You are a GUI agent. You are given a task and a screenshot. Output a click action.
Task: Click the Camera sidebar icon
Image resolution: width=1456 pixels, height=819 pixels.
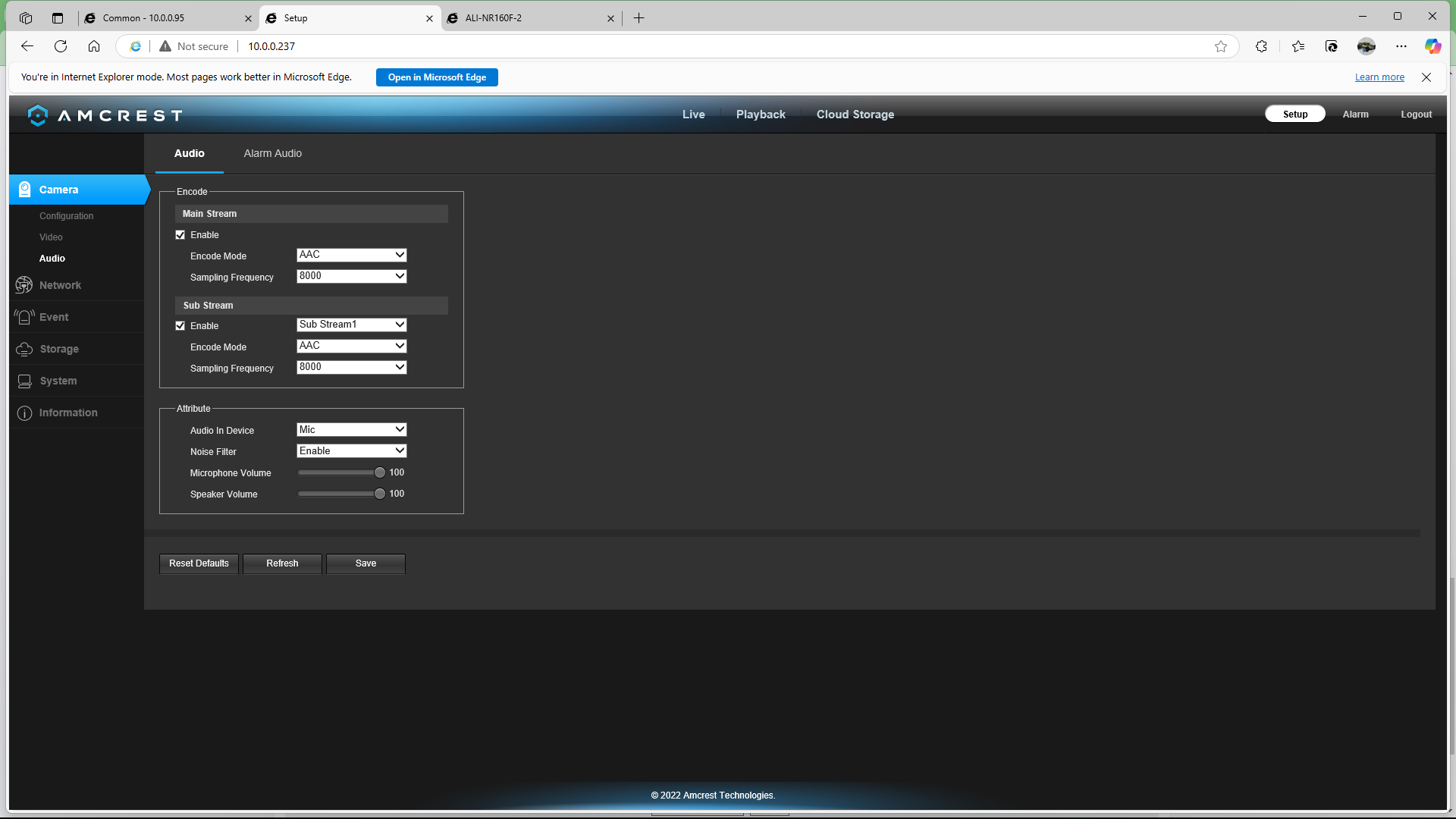point(25,190)
